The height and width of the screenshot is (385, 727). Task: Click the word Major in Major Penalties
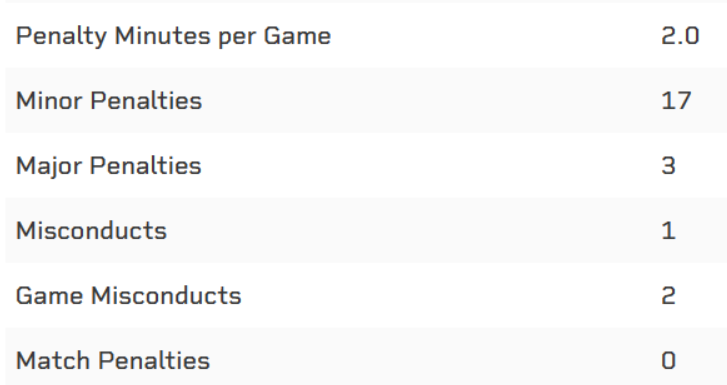(49, 167)
